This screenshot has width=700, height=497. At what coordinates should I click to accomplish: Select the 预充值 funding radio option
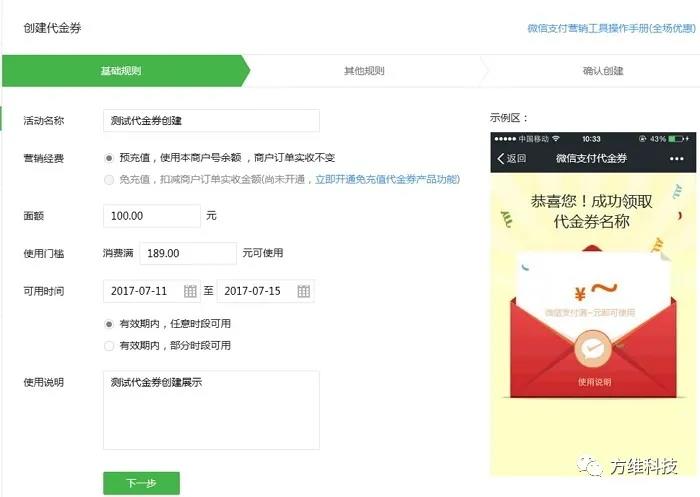click(109, 158)
